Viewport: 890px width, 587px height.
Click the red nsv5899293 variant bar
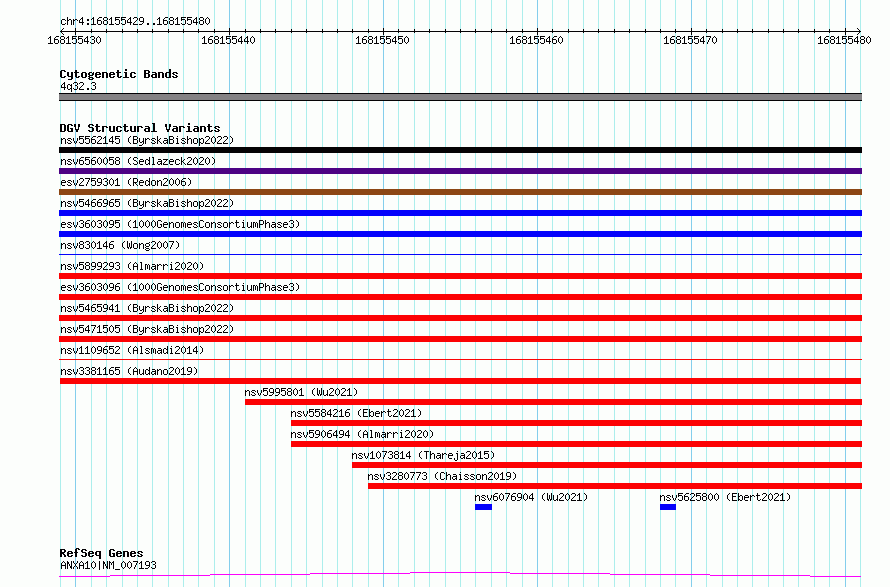coord(460,276)
